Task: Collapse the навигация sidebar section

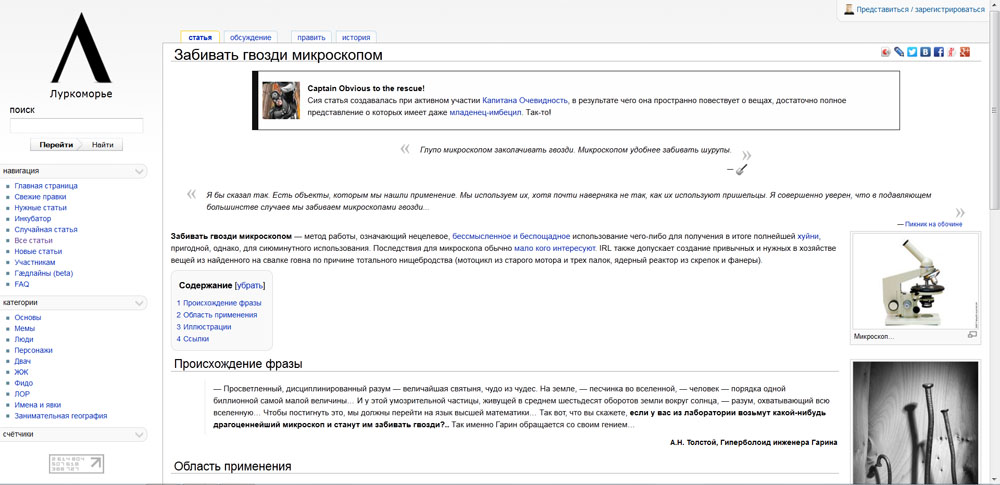Action: [139, 171]
